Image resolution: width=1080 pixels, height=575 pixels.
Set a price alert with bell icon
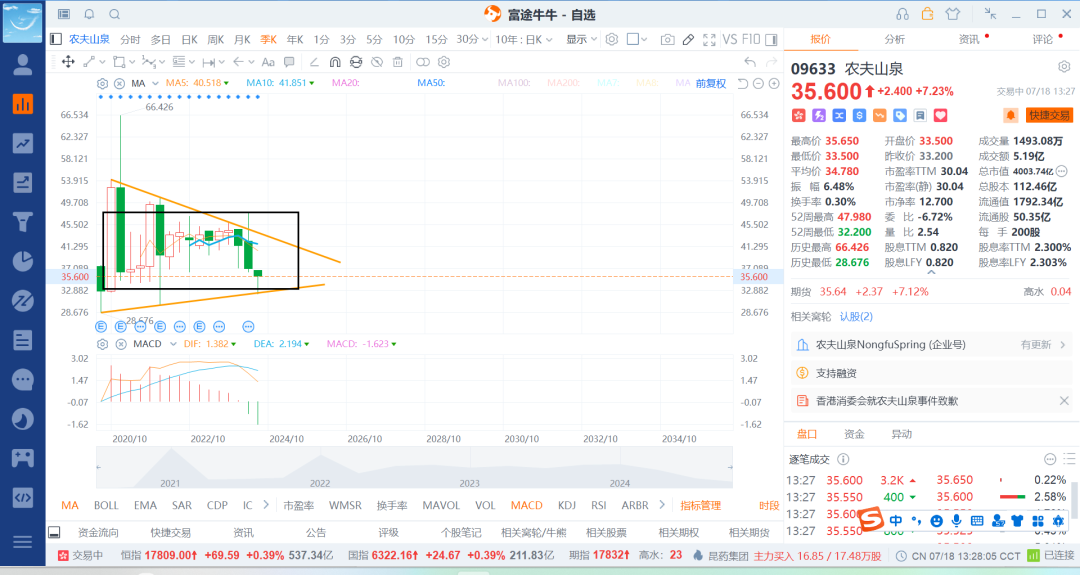(1010, 115)
